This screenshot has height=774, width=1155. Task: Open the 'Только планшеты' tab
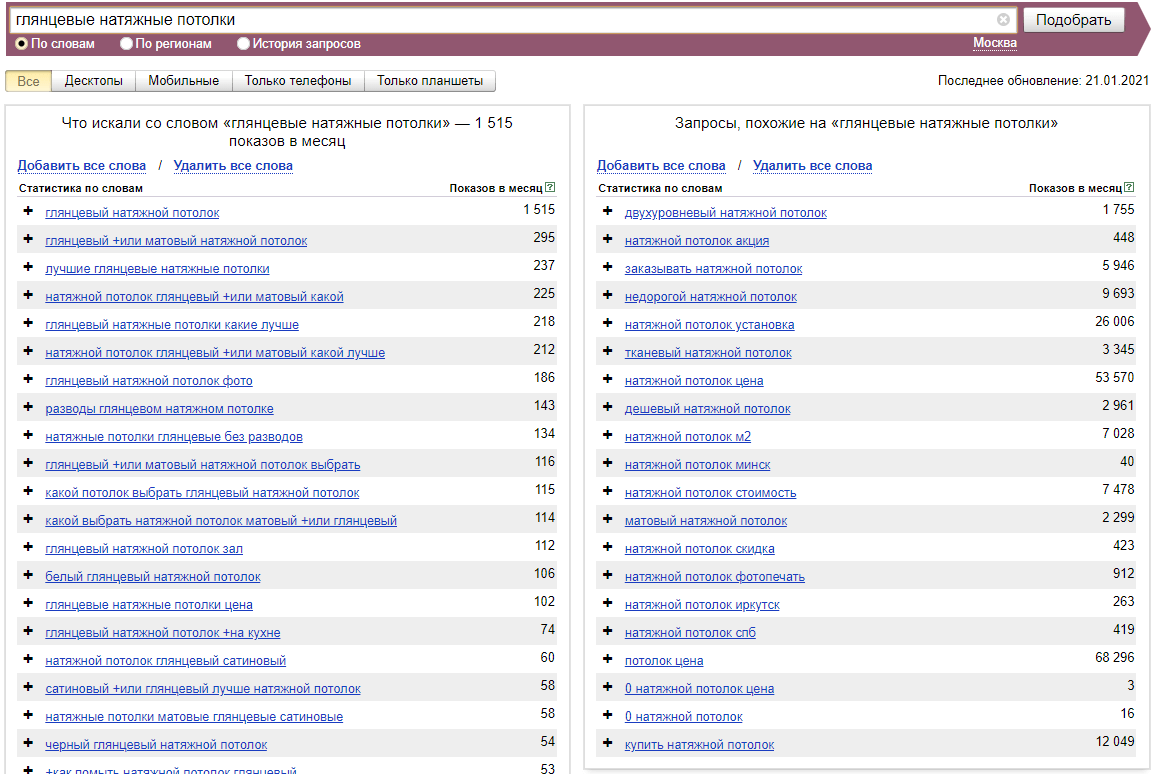click(x=430, y=81)
